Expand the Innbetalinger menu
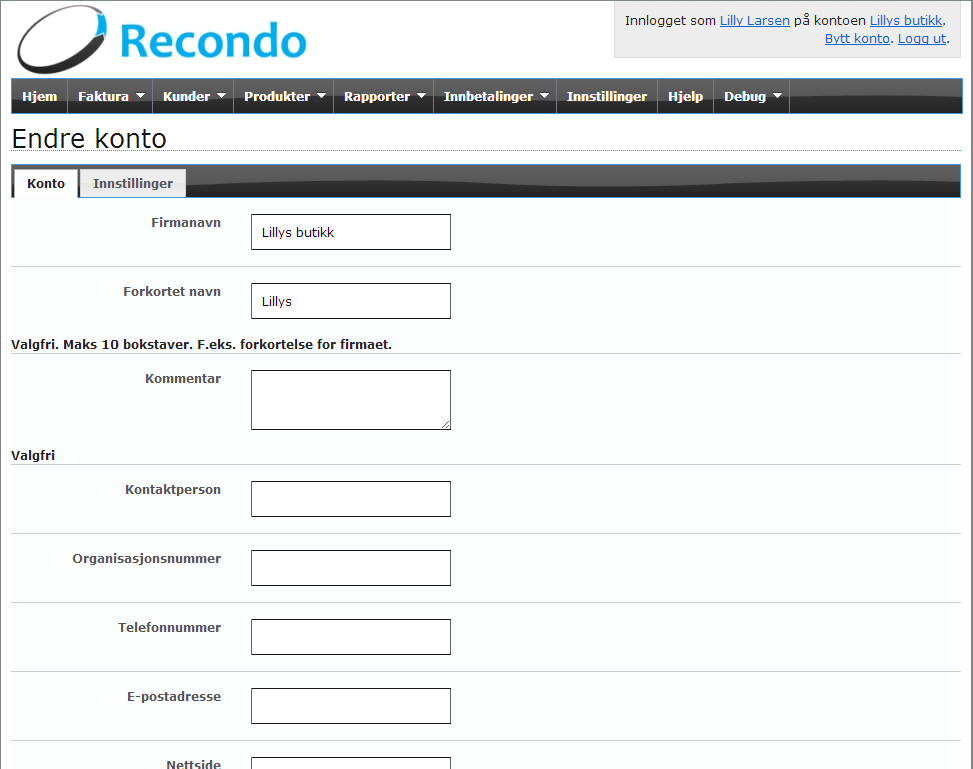 [x=495, y=97]
